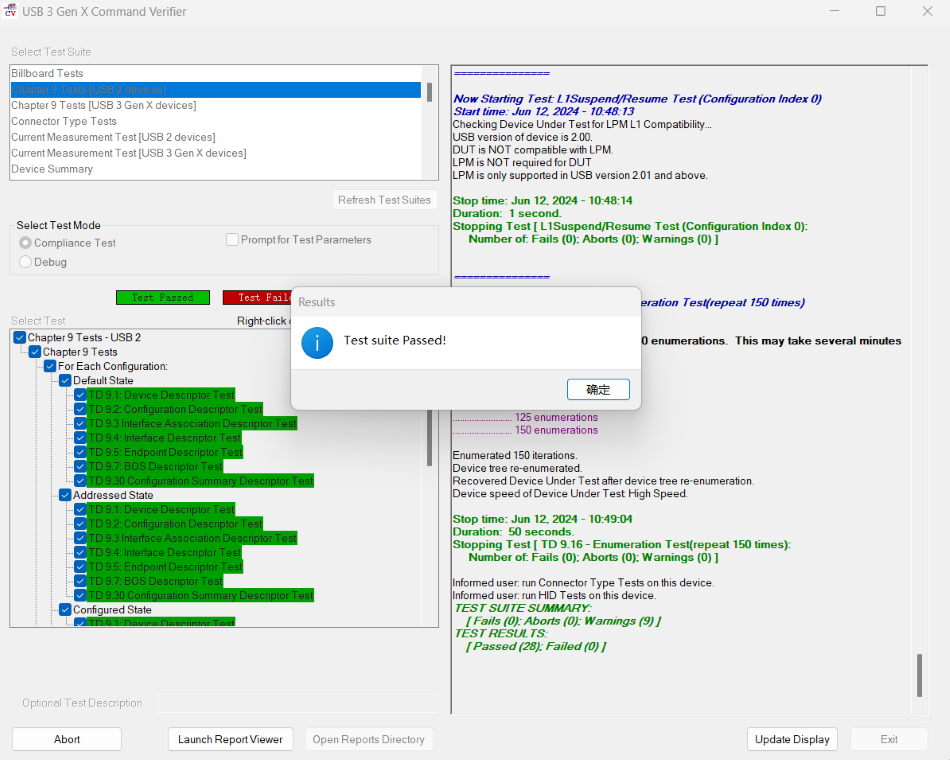Click the blue info icon in Results dialog
Viewport: 950px width, 760px height.
(x=317, y=342)
